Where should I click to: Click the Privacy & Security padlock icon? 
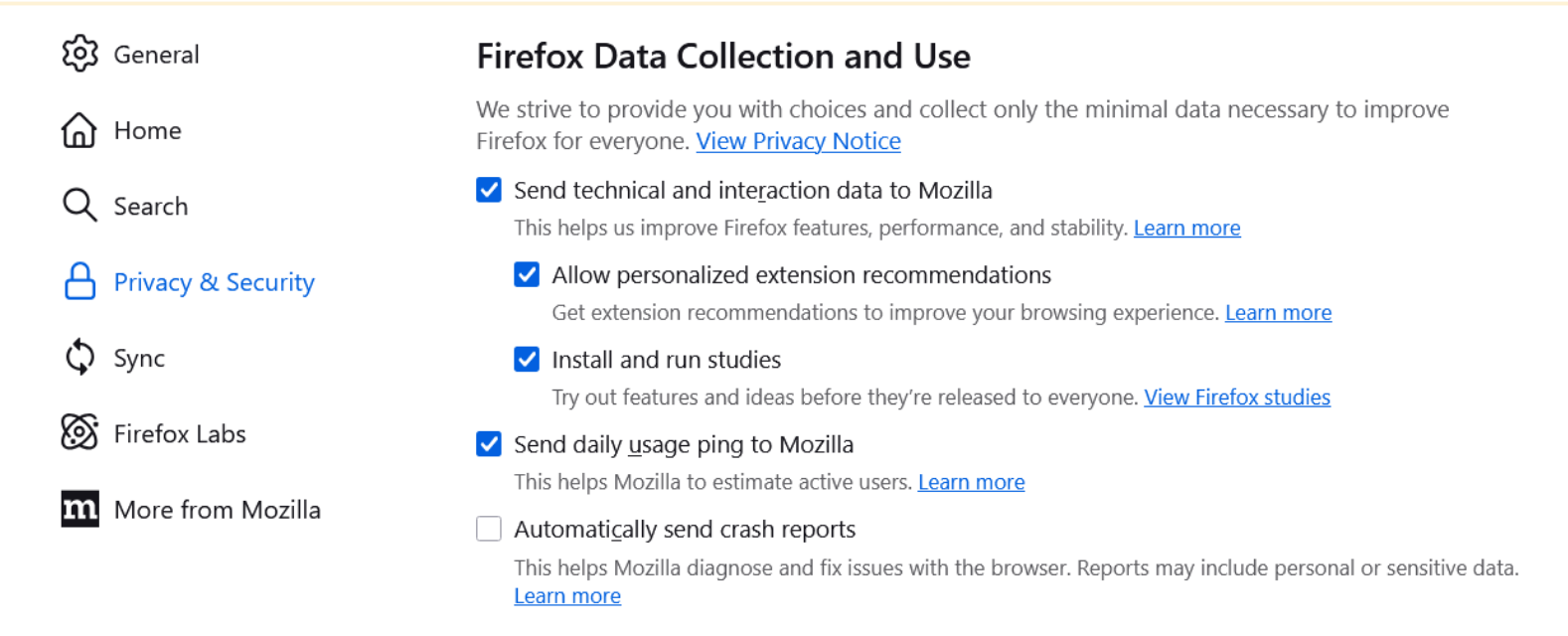pyautogui.click(x=79, y=282)
